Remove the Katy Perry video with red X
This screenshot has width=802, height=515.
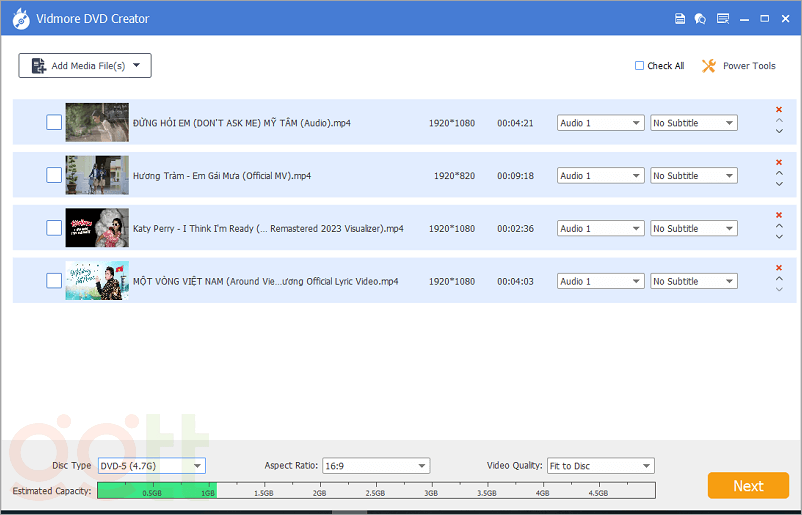(779, 215)
